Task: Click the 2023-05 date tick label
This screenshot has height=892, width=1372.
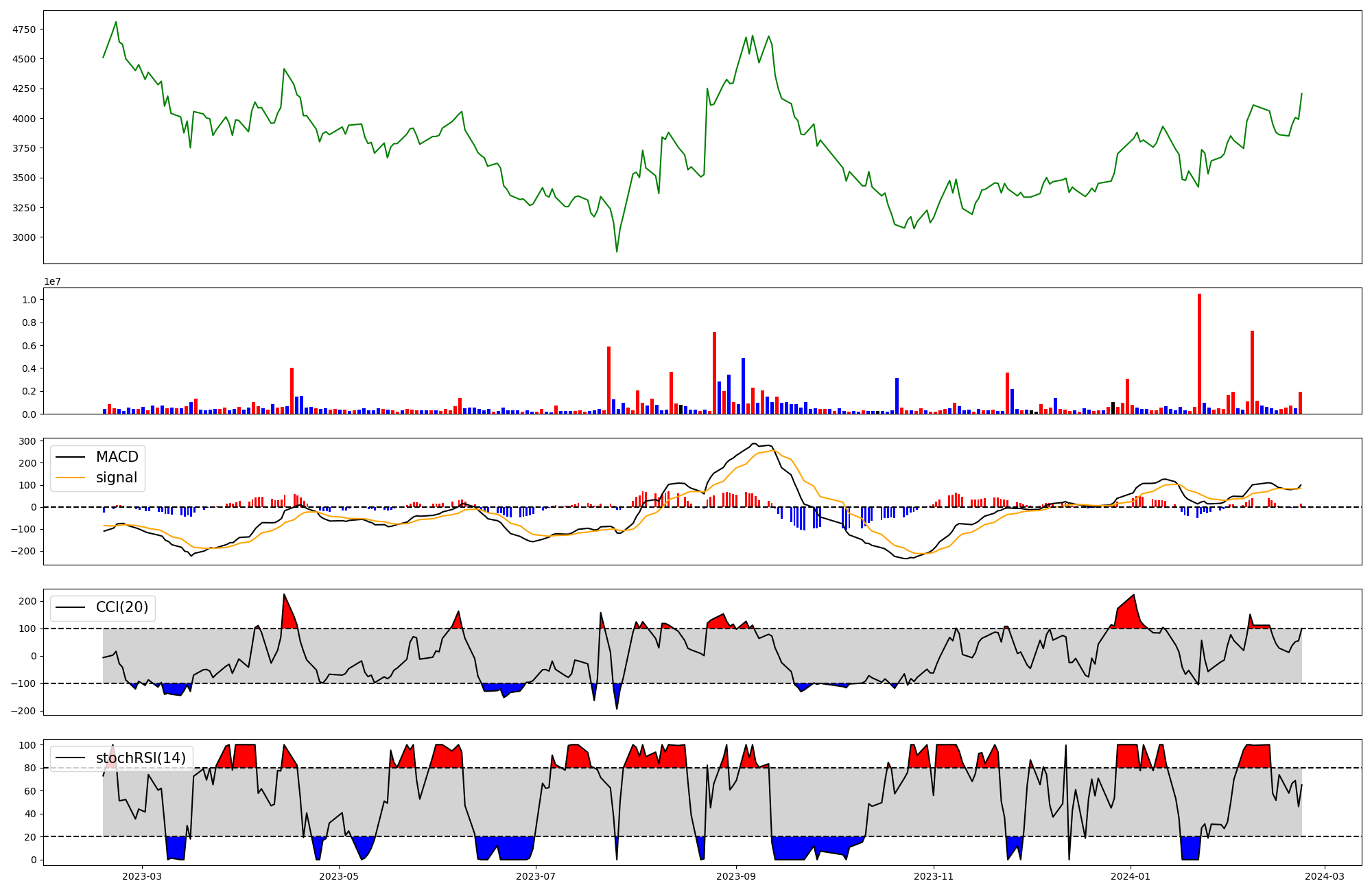Action: [339, 876]
